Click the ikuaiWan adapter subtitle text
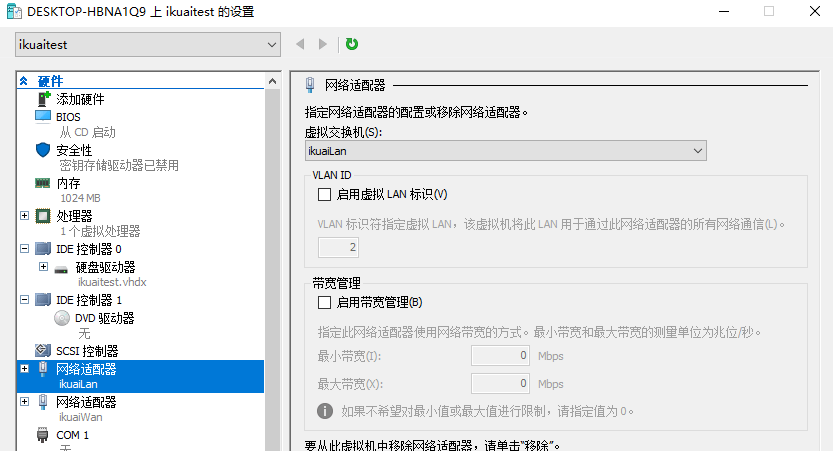 coord(81,417)
